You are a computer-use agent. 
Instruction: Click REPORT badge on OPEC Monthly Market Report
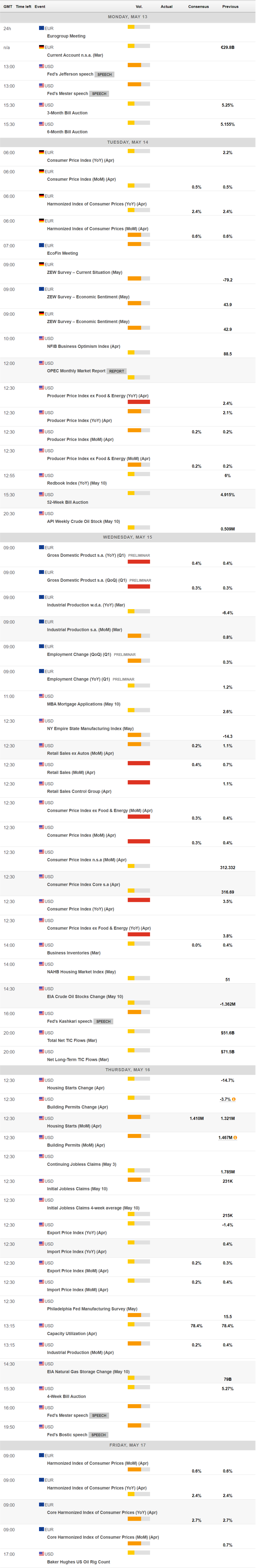(117, 371)
